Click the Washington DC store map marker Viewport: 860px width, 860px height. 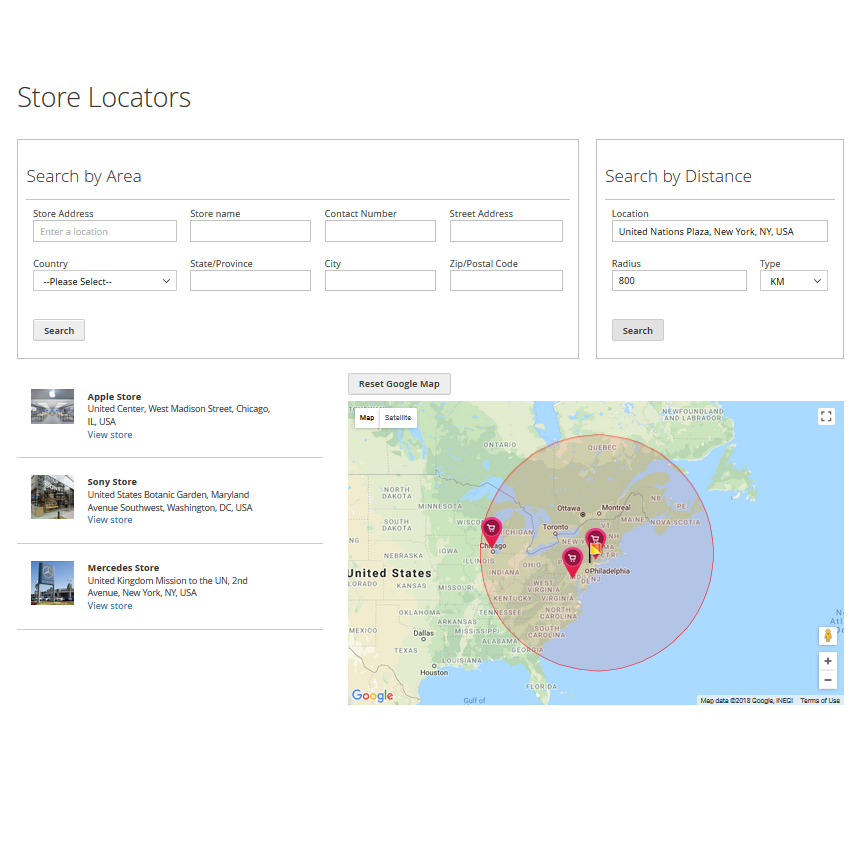(x=573, y=562)
